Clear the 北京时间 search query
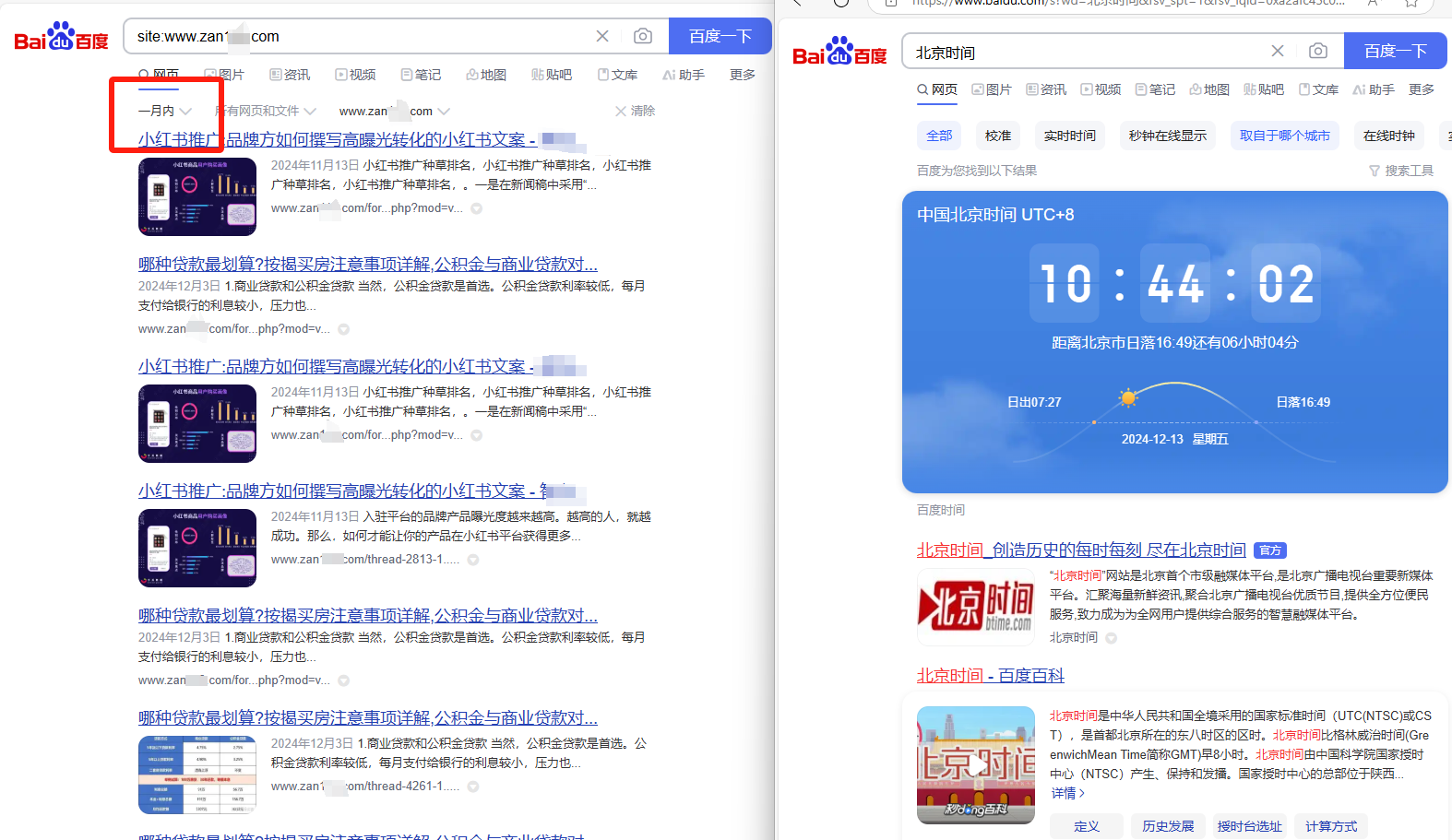Image resolution: width=1452 pixels, height=840 pixels. [1278, 51]
